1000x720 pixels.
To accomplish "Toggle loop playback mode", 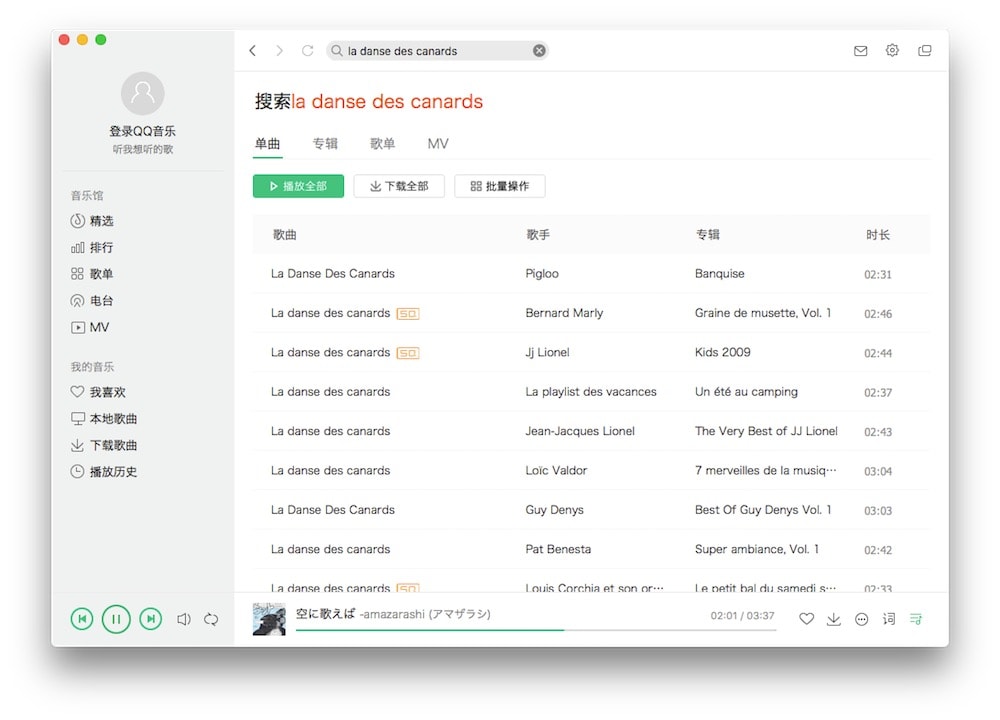I will pyautogui.click(x=211, y=619).
